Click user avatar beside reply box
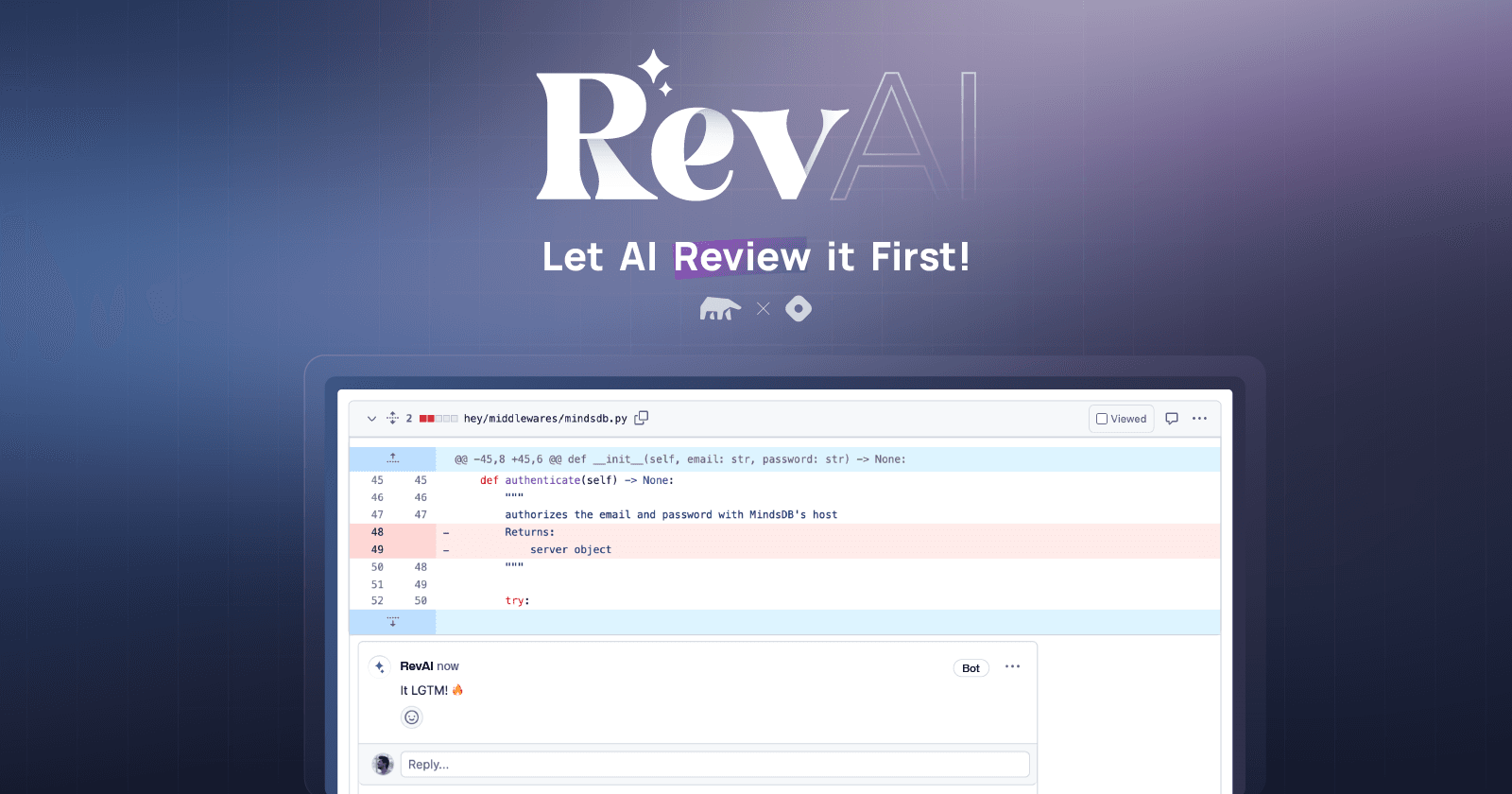Image resolution: width=1512 pixels, height=794 pixels. [x=383, y=765]
